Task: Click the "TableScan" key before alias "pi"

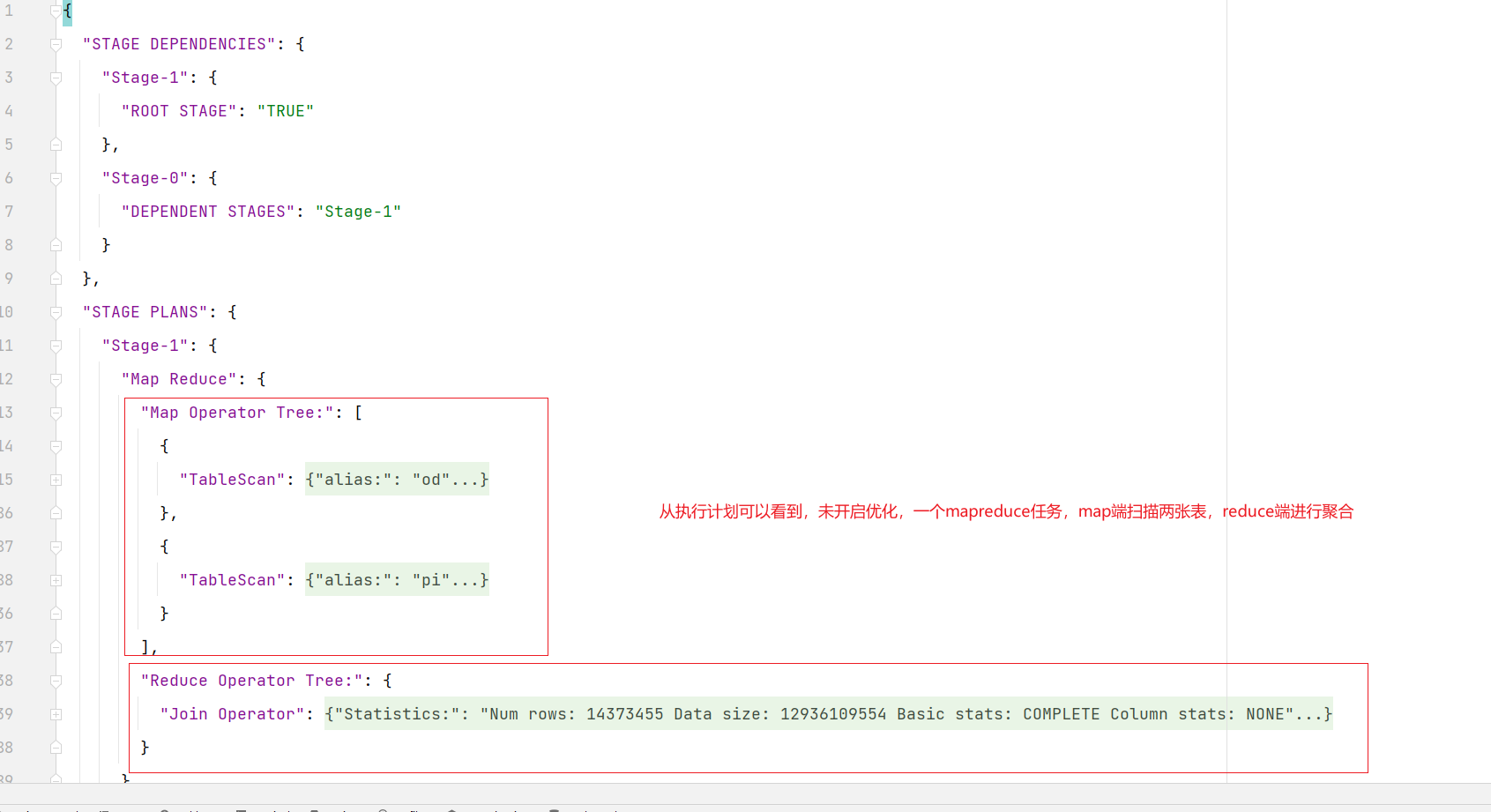Action: pyautogui.click(x=233, y=580)
